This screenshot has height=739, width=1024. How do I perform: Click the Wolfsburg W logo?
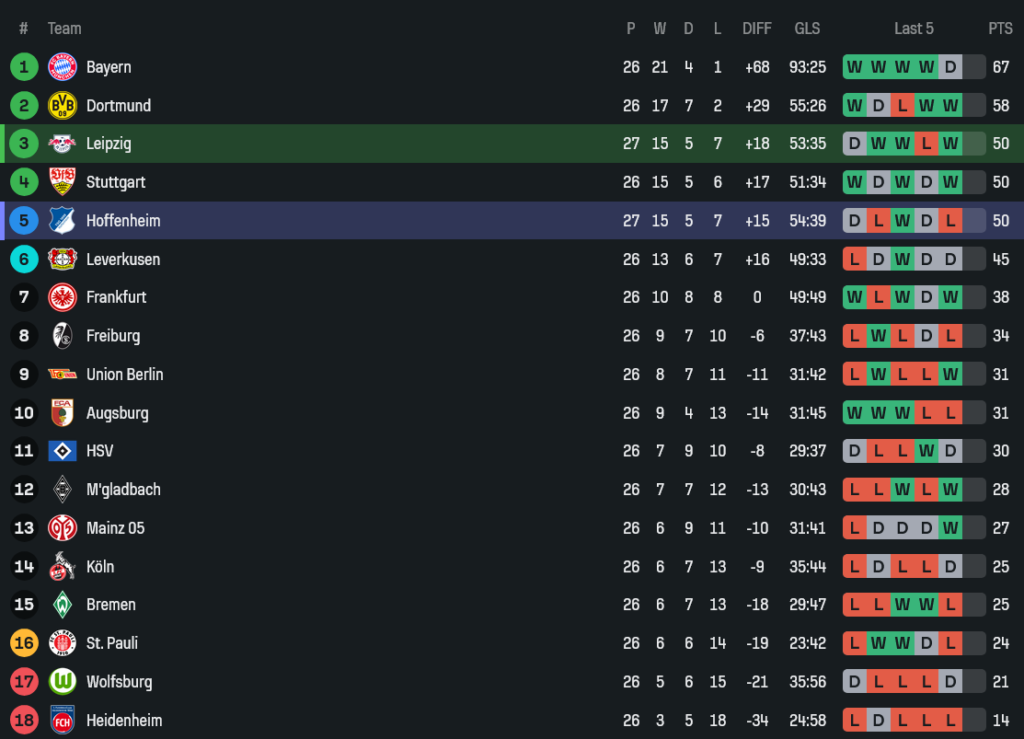pos(62,682)
